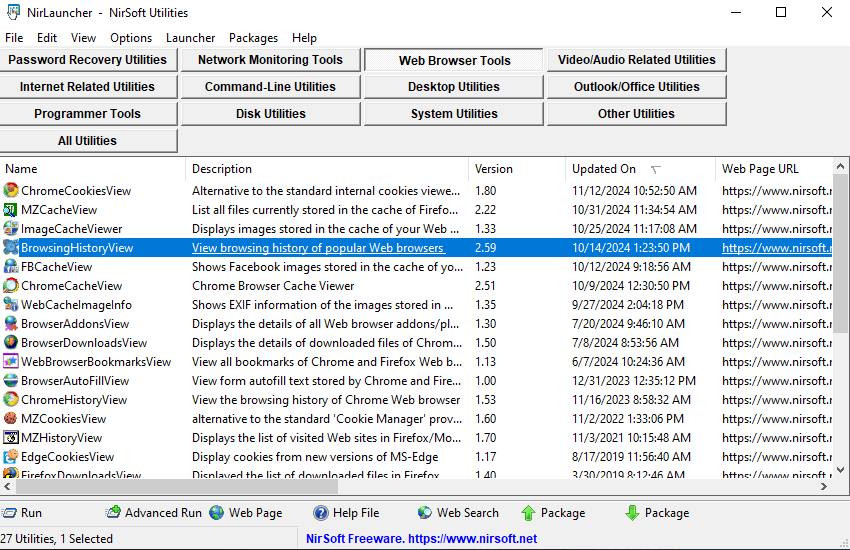Click date '12/31/2023 12:35:12 PM'
The image size is (850, 550).
pyautogui.click(x=634, y=380)
